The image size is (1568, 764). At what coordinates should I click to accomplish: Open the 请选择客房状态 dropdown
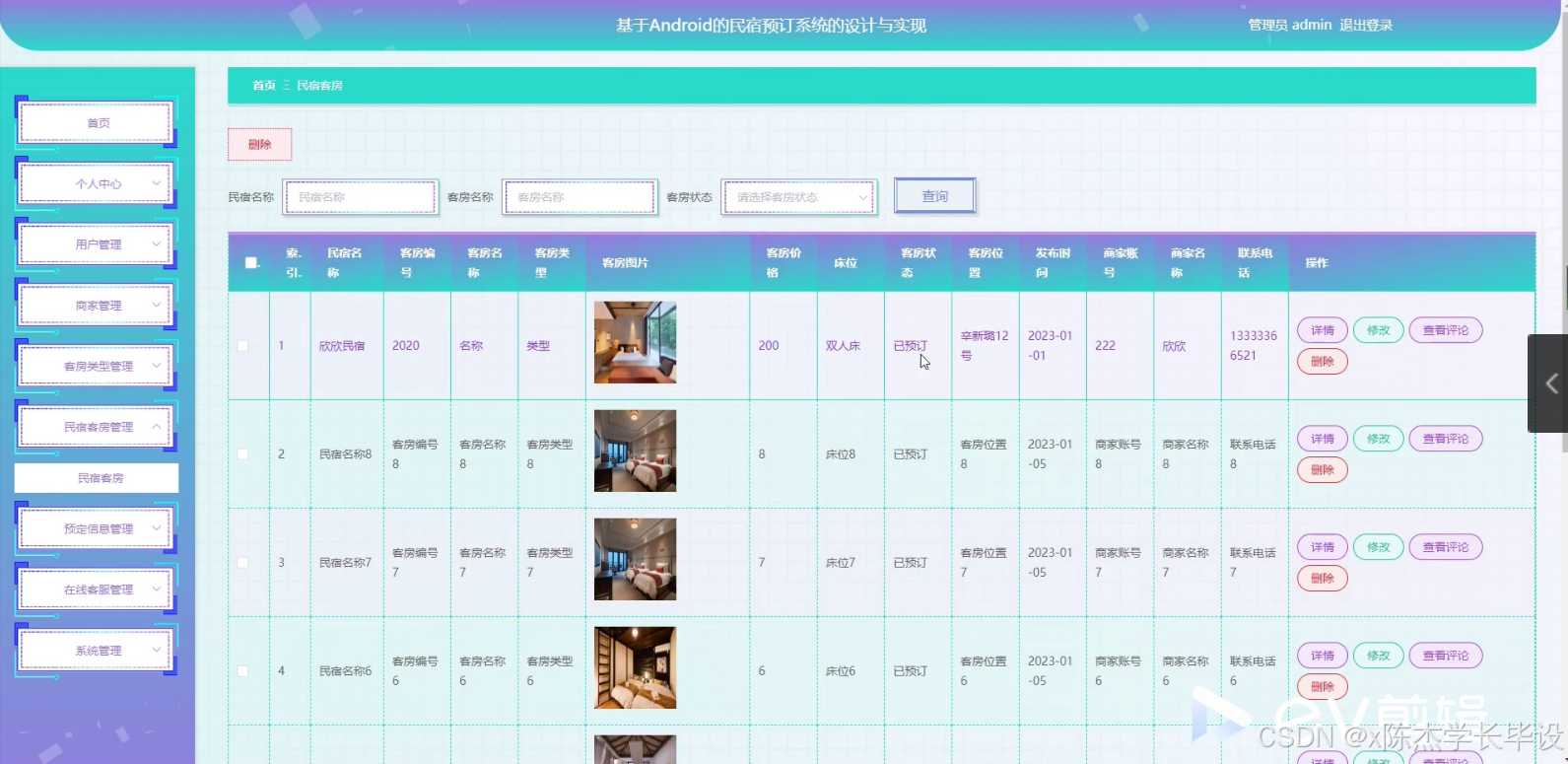[x=799, y=197]
